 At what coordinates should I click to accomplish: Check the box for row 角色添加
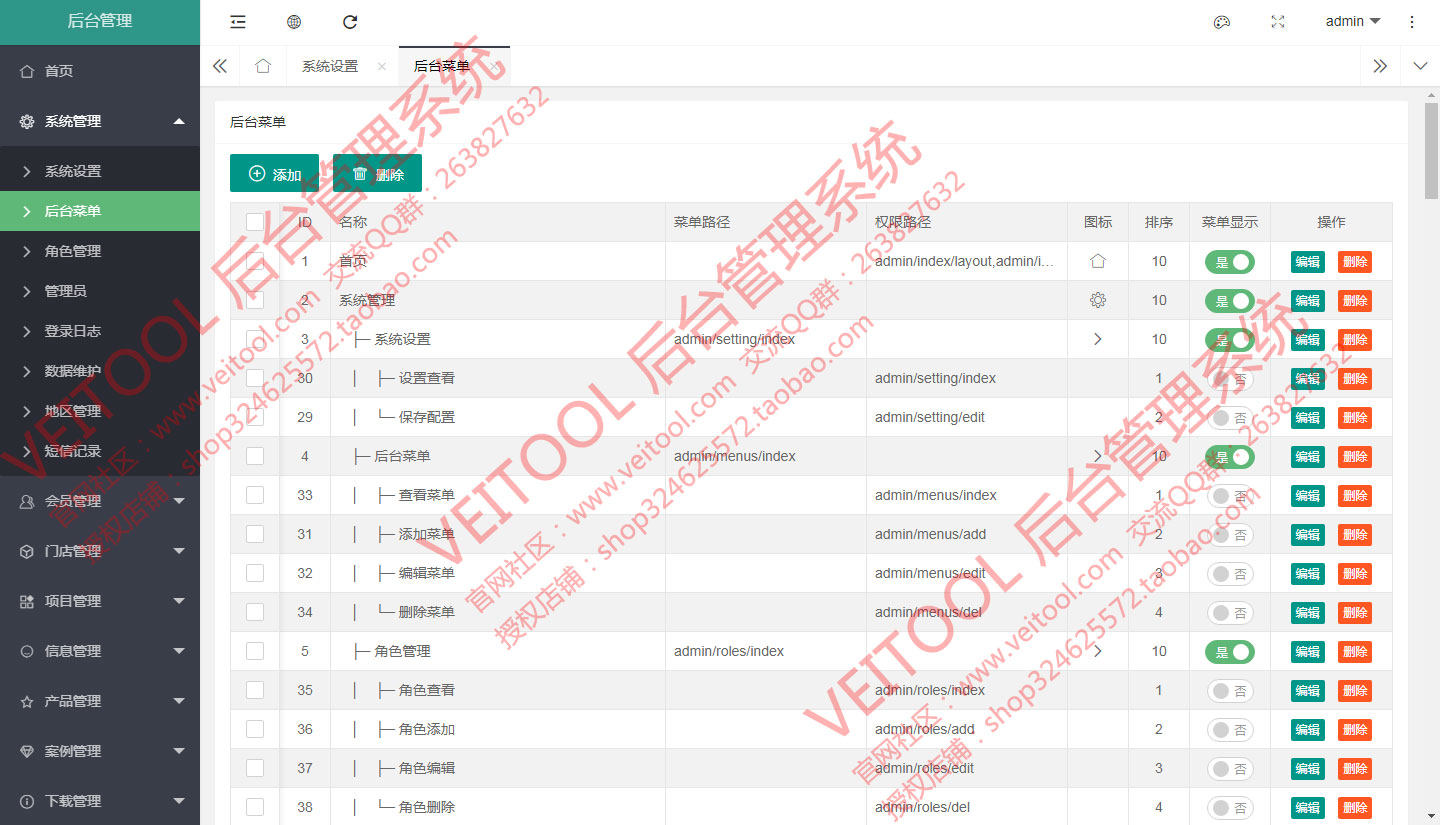pos(255,729)
